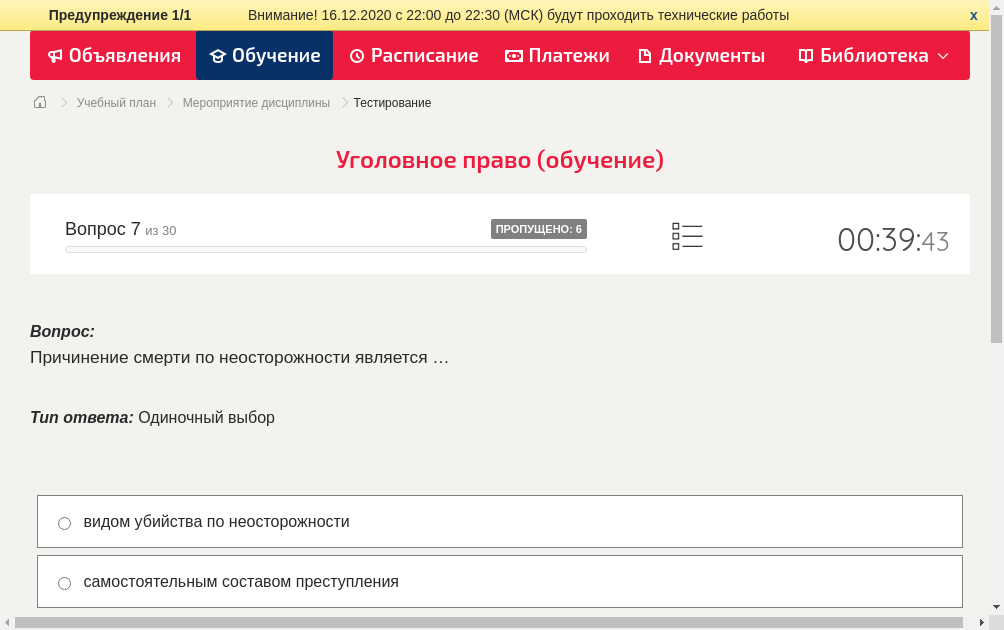Image resolution: width=1004 pixels, height=630 pixels.
Task: Click the graduation cap icon on Обучение
Action: (218, 56)
